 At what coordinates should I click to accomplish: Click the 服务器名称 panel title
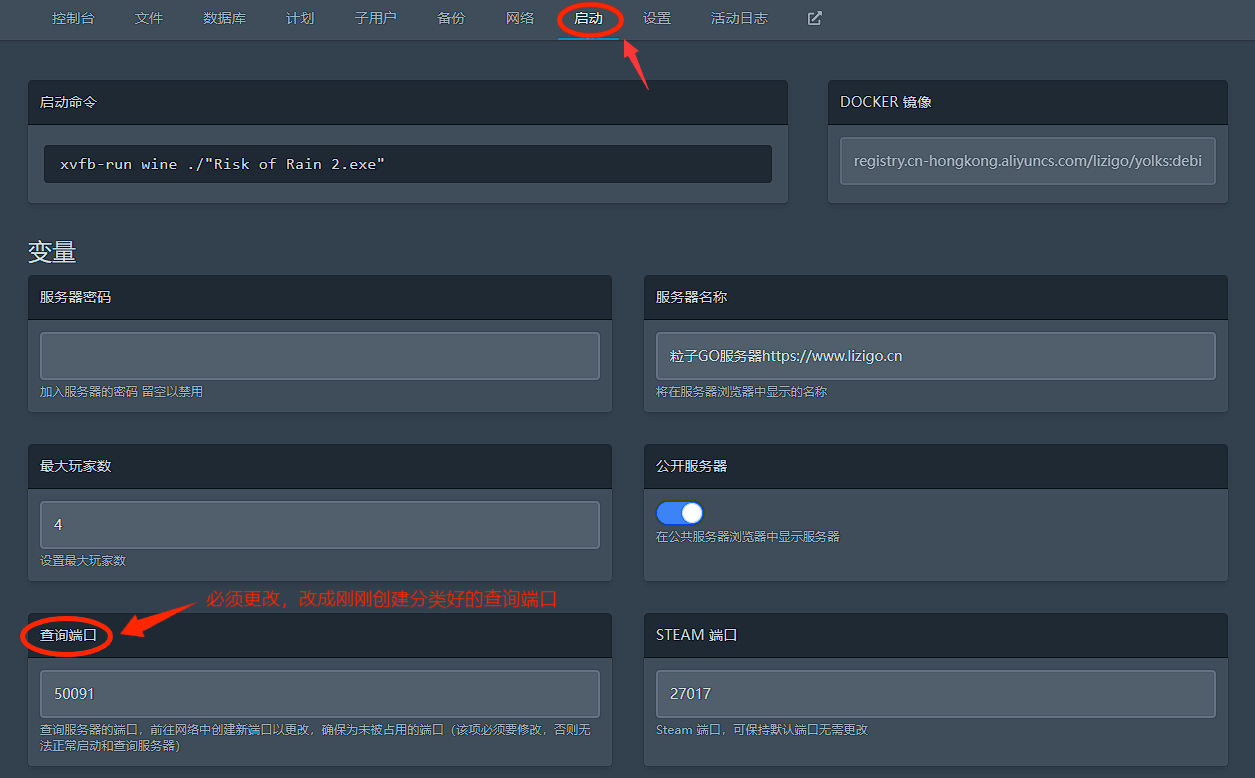(691, 297)
